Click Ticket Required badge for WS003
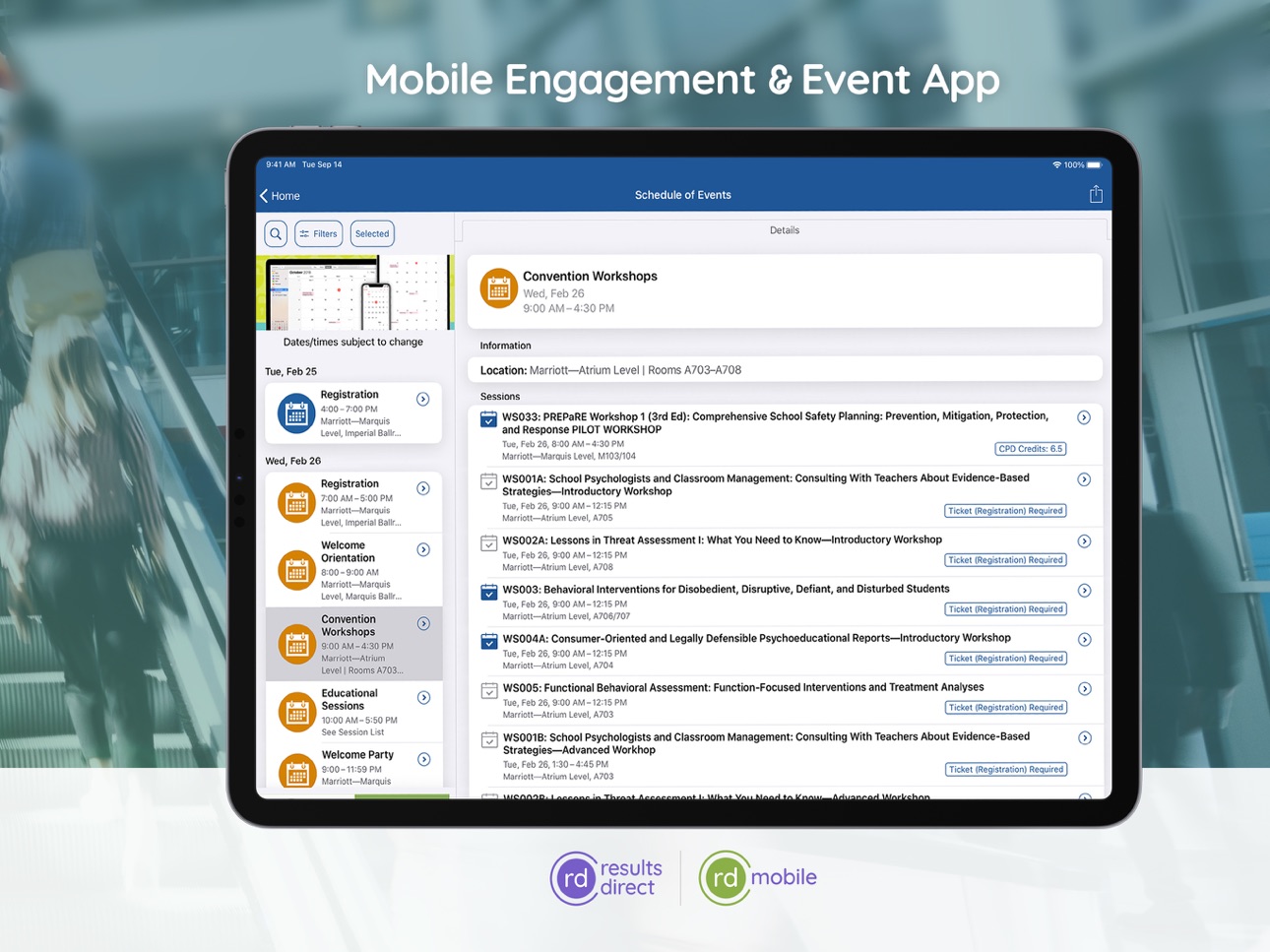This screenshot has width=1270, height=952. 1005,609
